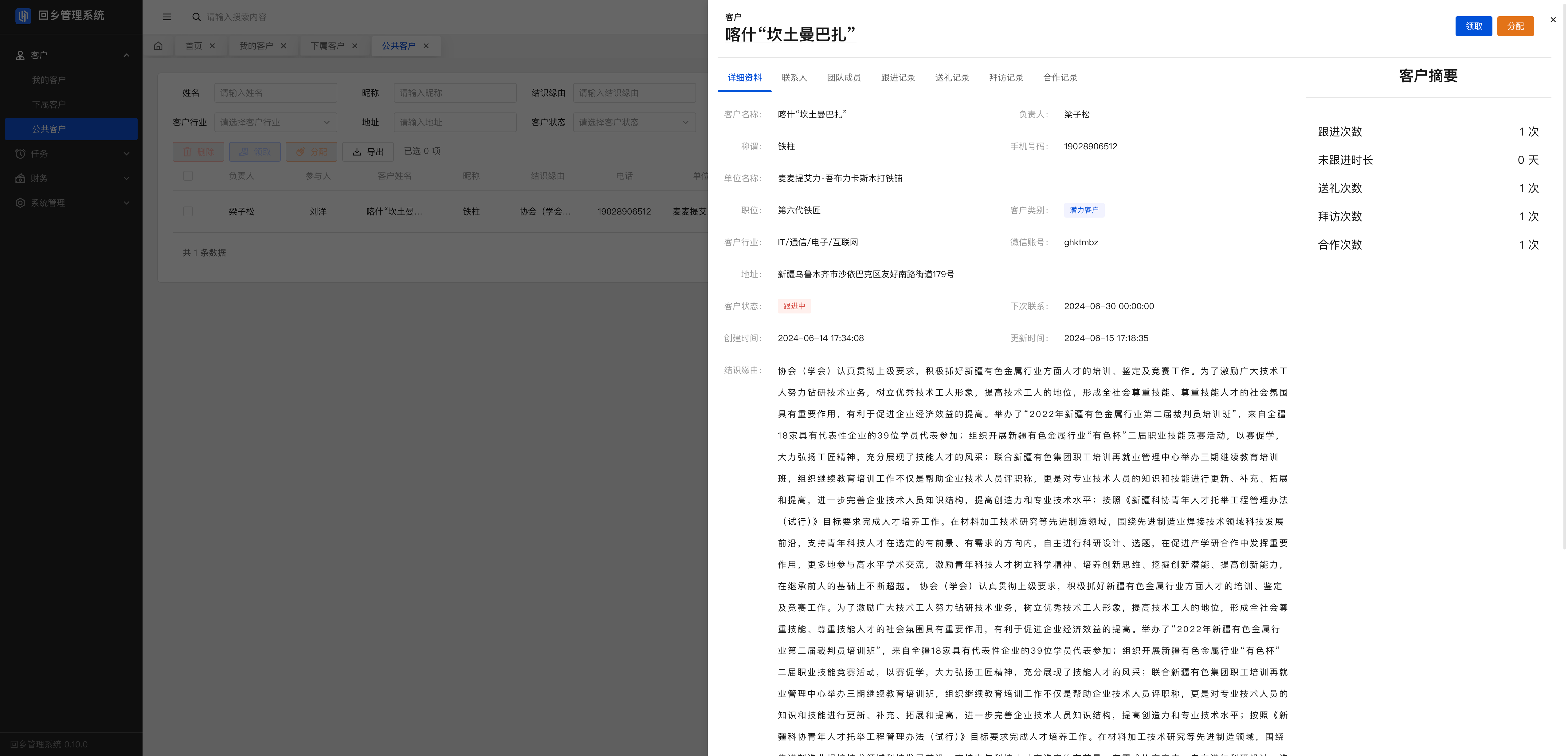
Task: Click the 姓名 input field
Action: 275,93
